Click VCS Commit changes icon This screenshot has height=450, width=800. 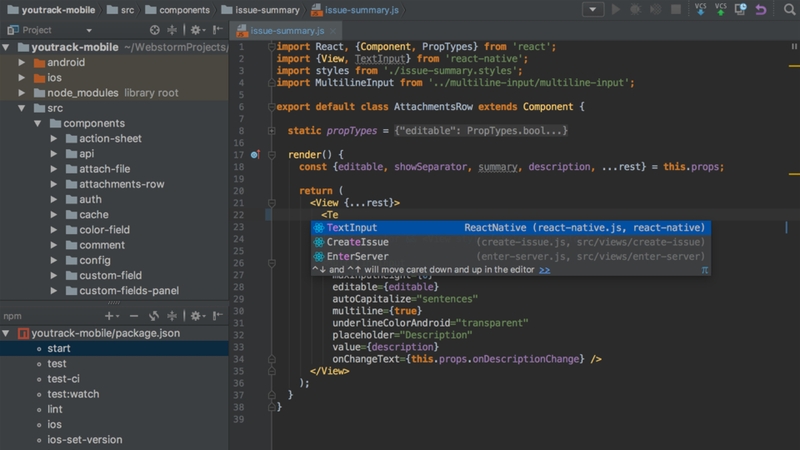(720, 9)
